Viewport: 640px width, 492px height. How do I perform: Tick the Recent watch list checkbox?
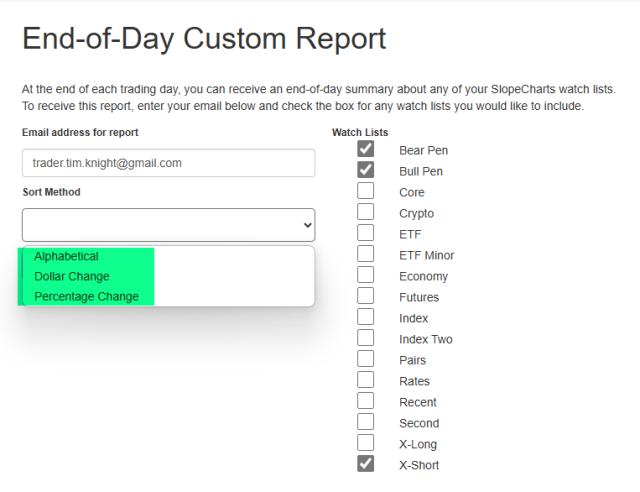(366, 402)
